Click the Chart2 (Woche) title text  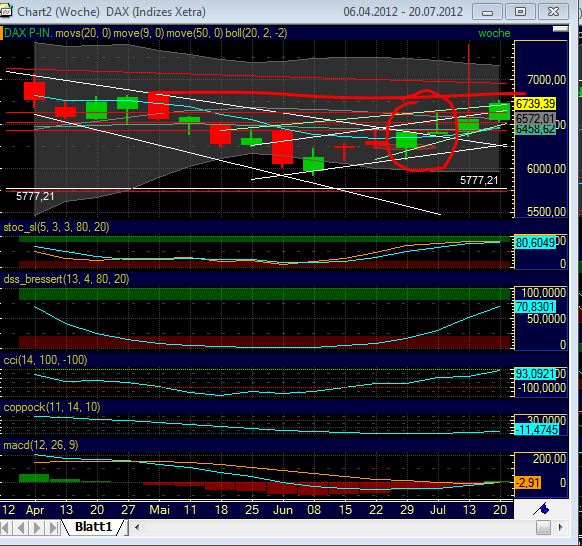click(x=58, y=12)
